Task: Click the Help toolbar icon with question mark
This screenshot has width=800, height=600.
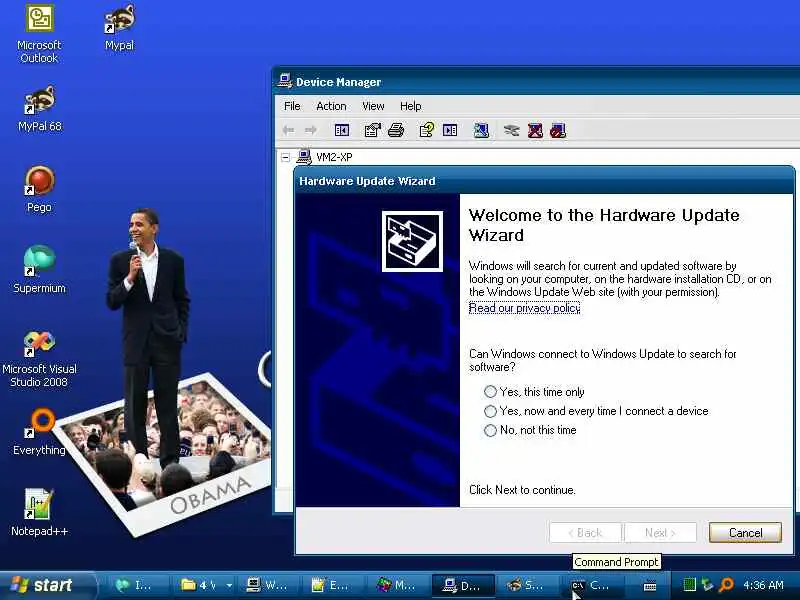Action: click(427, 130)
